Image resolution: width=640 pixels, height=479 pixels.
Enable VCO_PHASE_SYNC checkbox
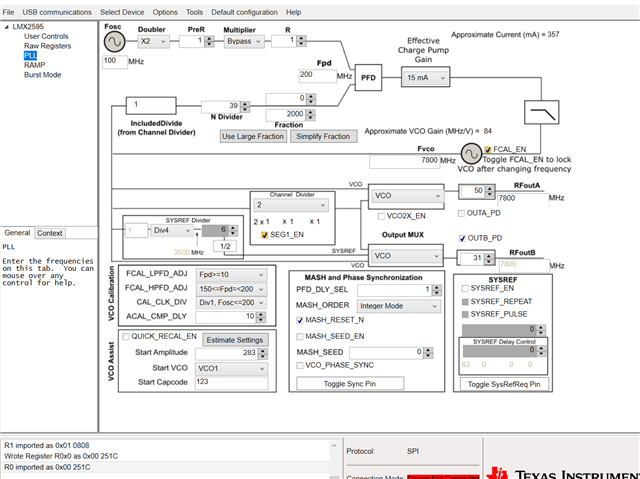(x=300, y=365)
